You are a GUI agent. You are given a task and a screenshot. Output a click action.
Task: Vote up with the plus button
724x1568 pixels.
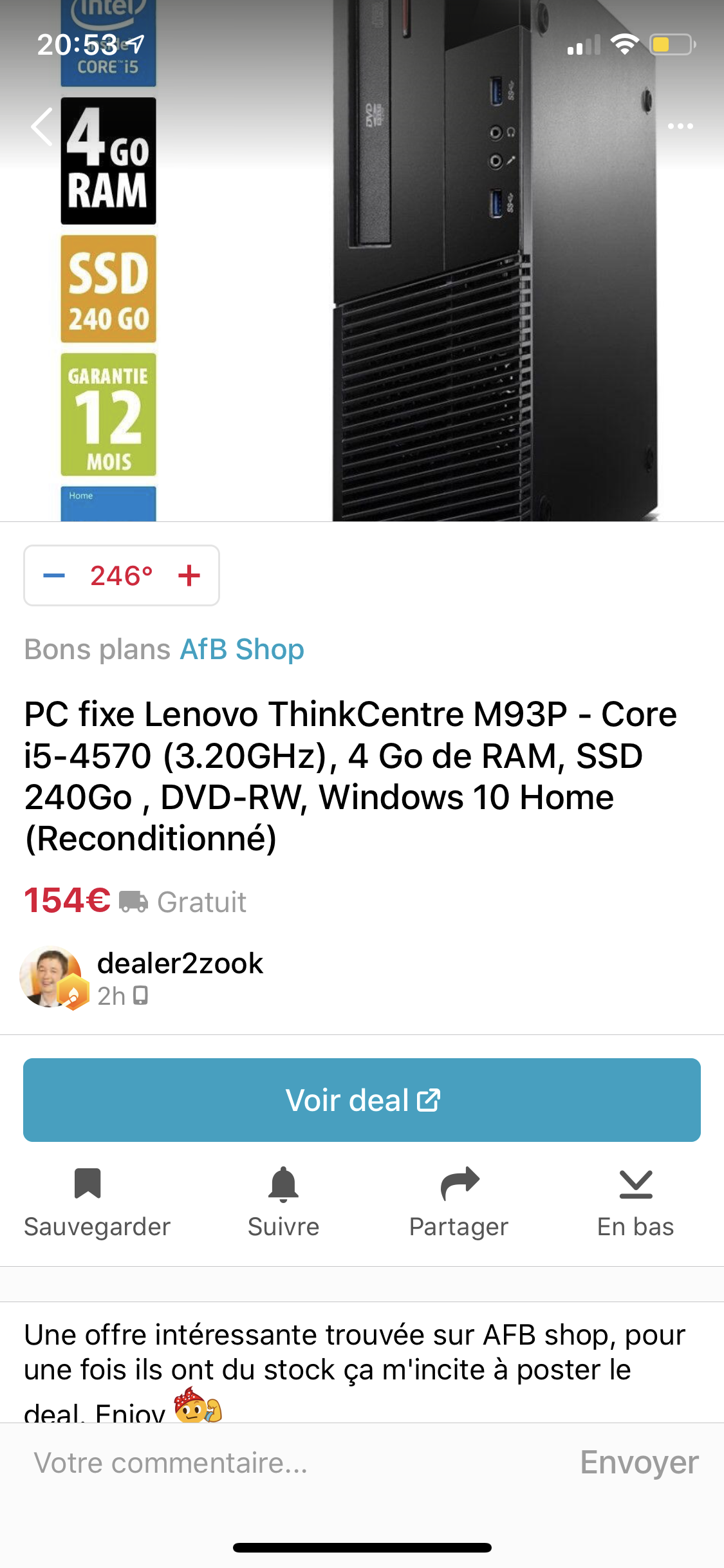189,575
